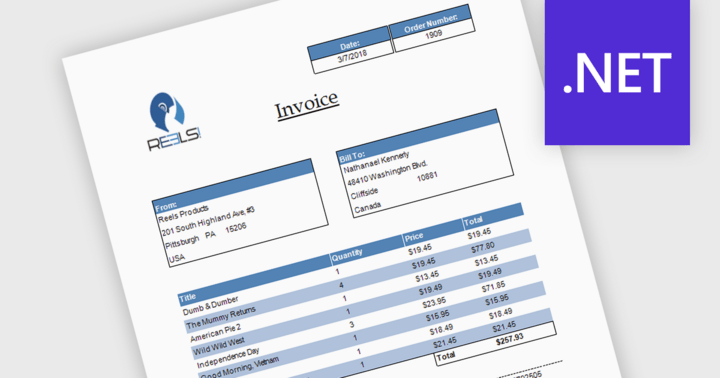
Task: Click the total amount $77.80
Action: [x=483, y=248]
